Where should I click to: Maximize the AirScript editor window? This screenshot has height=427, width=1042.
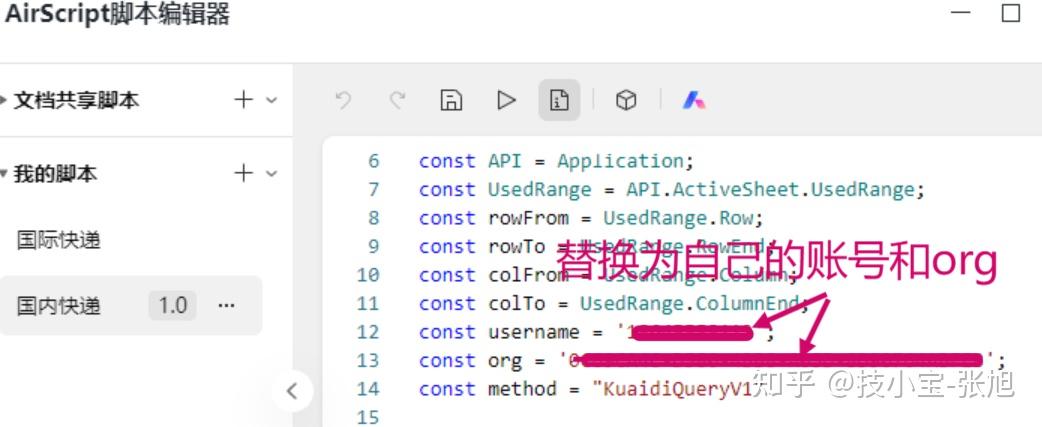click(1011, 13)
